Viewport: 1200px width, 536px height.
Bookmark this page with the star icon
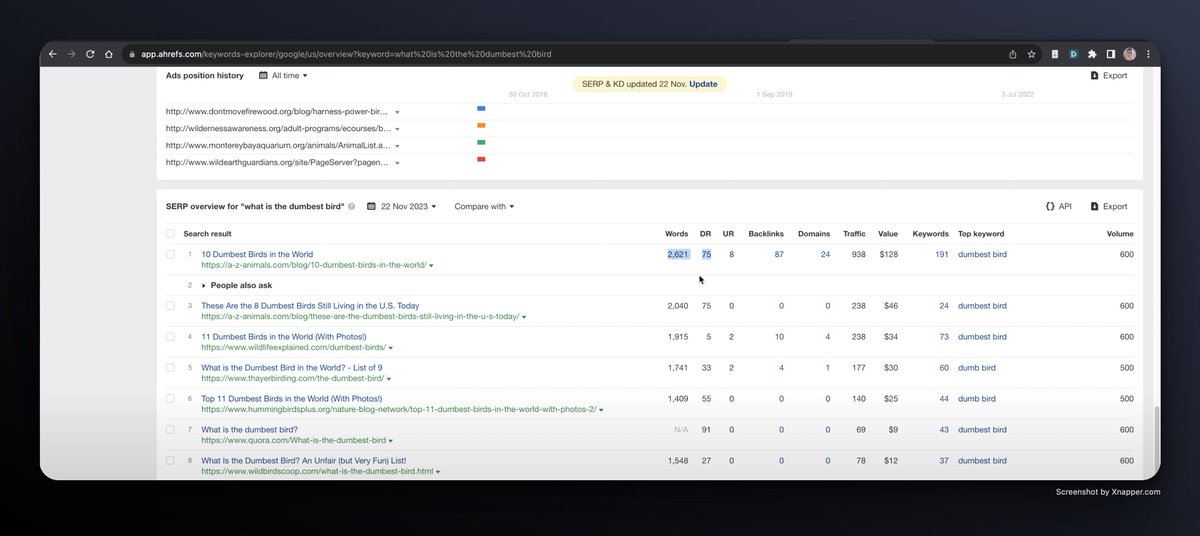(x=1030, y=54)
